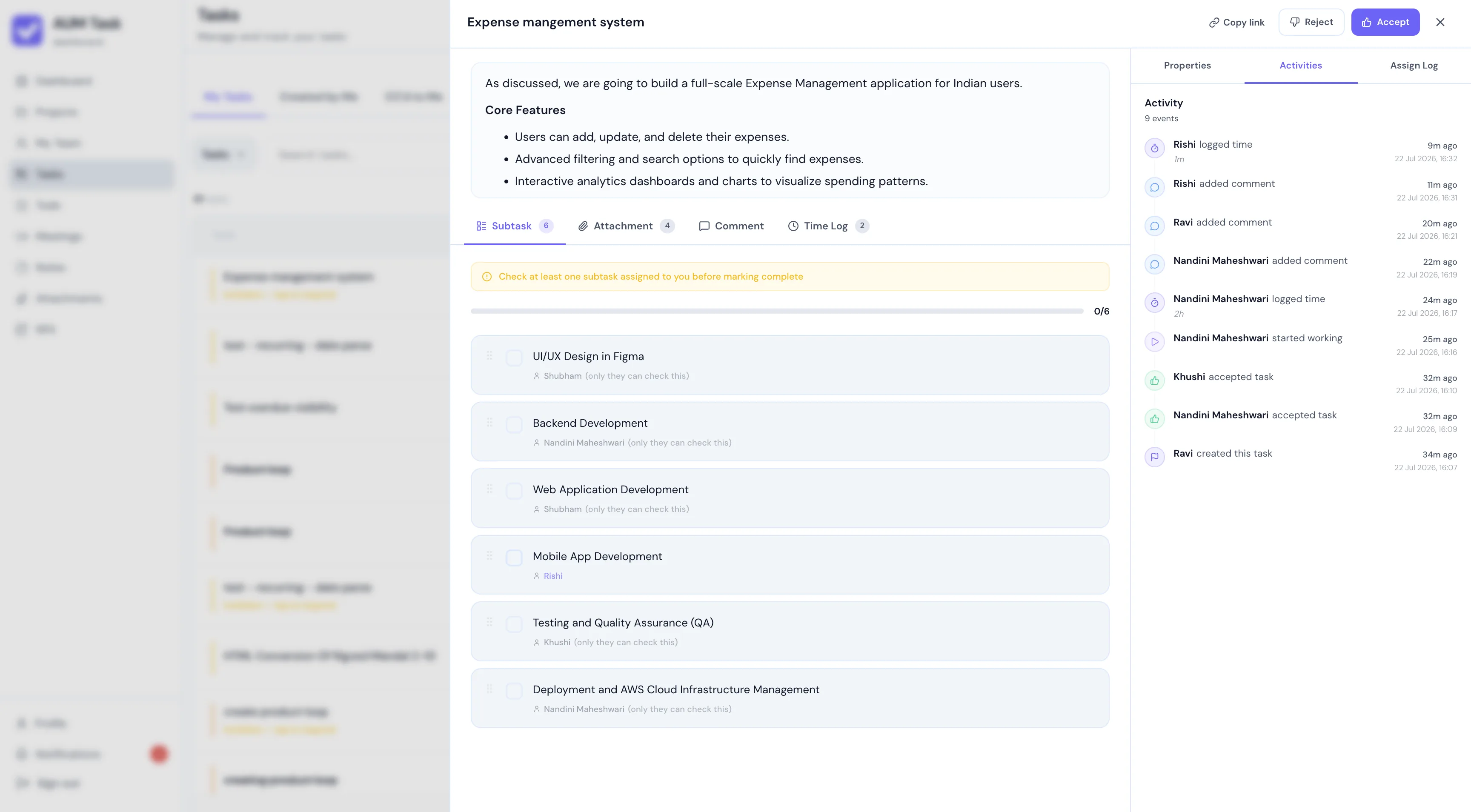The height and width of the screenshot is (812, 1471).
Task: Click the Khushi assignee on Testing subtask
Action: pos(557,643)
